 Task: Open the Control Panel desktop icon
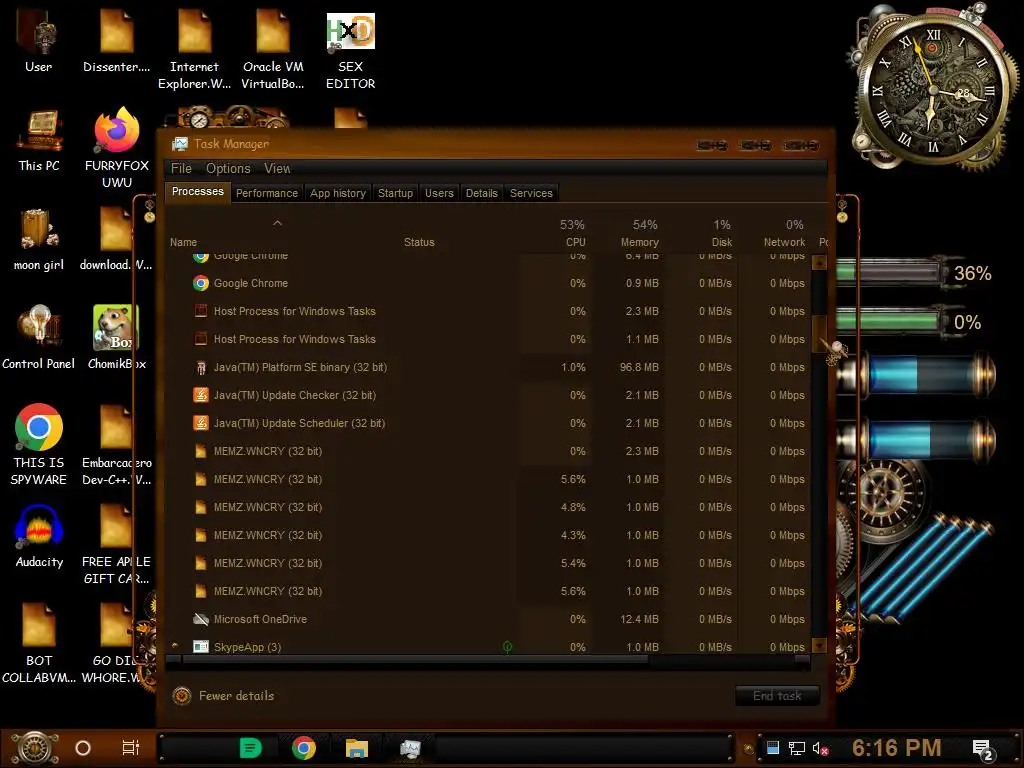[x=39, y=337]
